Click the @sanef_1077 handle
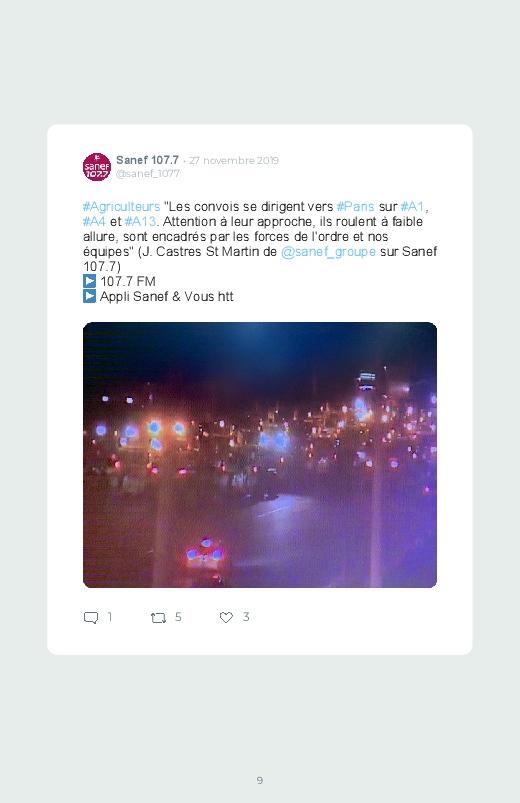The image size is (520, 803). (148, 174)
